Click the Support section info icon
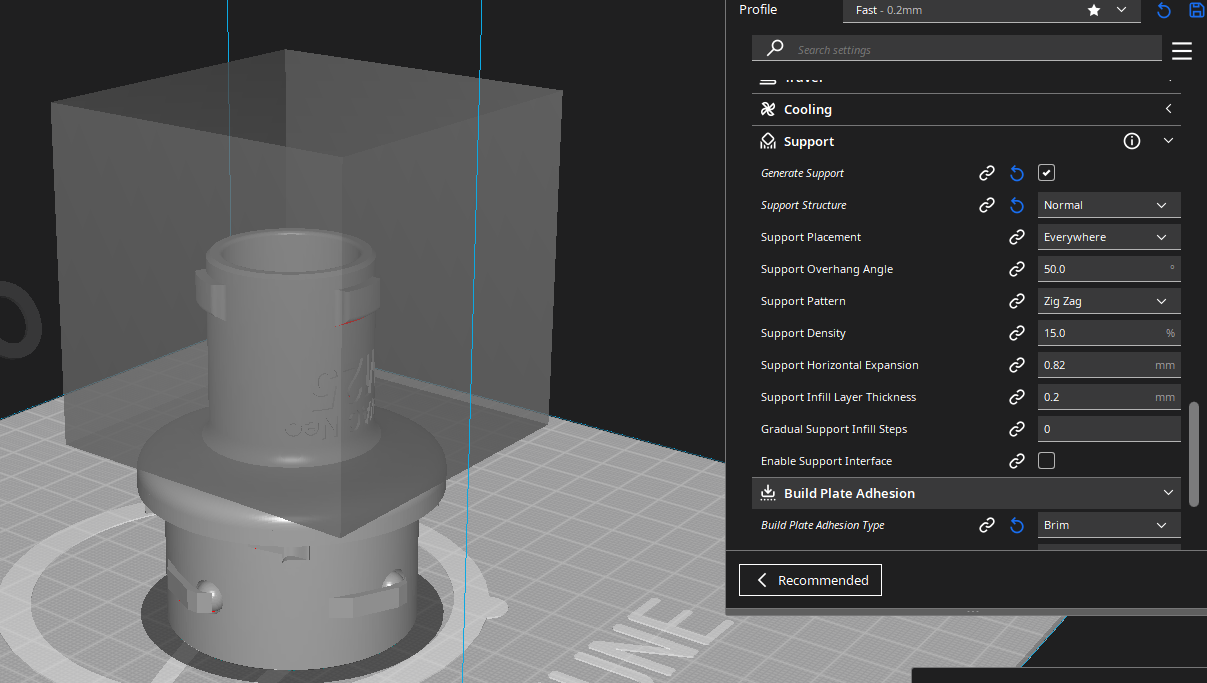The image size is (1207, 683). coord(1132,141)
